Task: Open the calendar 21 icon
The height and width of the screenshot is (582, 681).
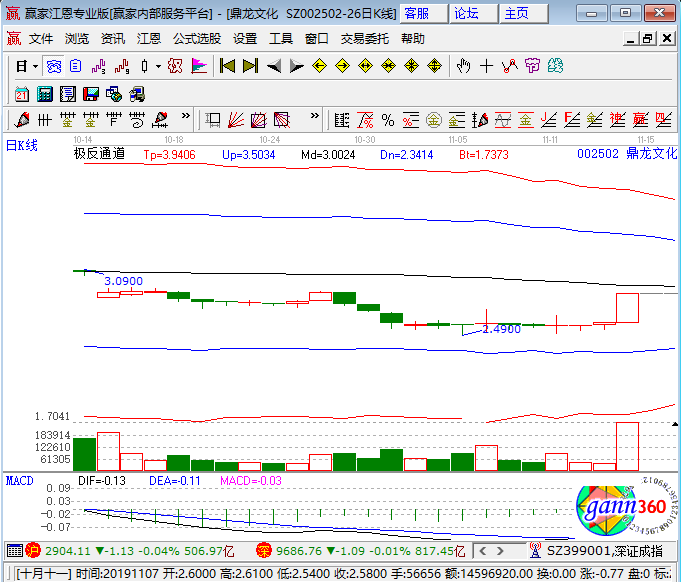Action: click(22, 94)
